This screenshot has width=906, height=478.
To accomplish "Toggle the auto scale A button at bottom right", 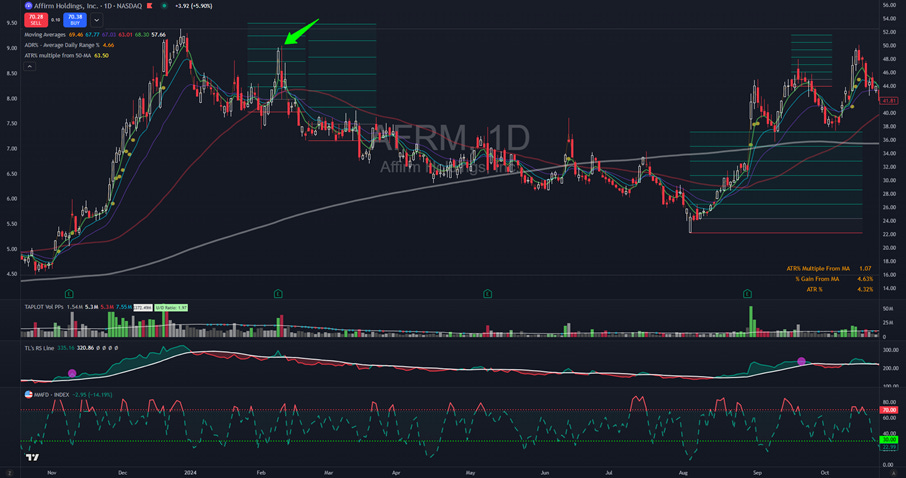I will click(x=893, y=473).
